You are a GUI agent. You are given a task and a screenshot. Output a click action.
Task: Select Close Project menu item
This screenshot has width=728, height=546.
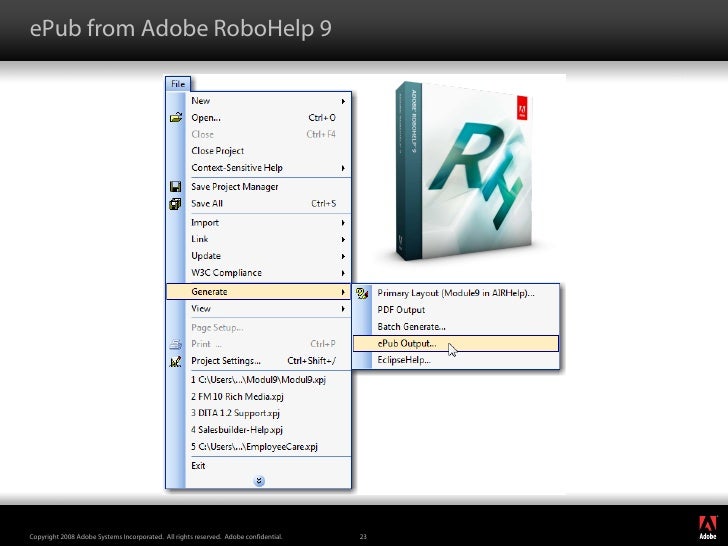[x=258, y=151]
